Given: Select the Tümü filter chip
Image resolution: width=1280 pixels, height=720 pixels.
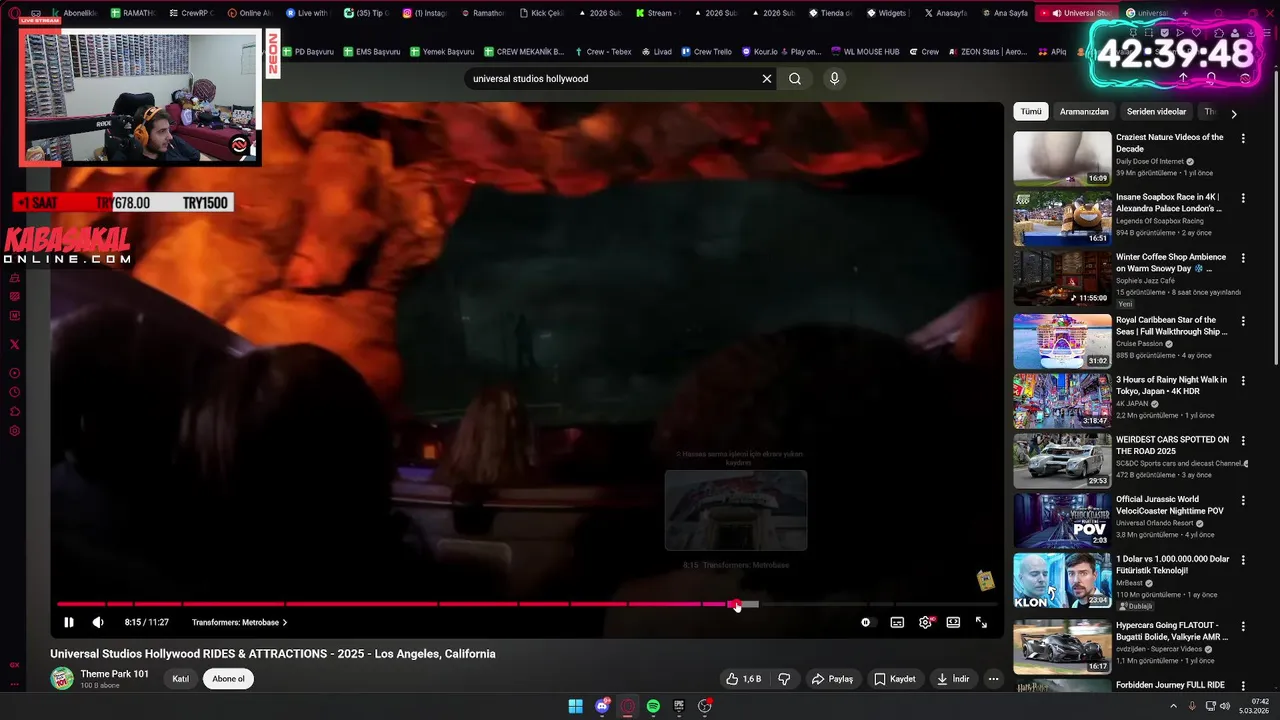Looking at the screenshot, I should pyautogui.click(x=1031, y=112).
